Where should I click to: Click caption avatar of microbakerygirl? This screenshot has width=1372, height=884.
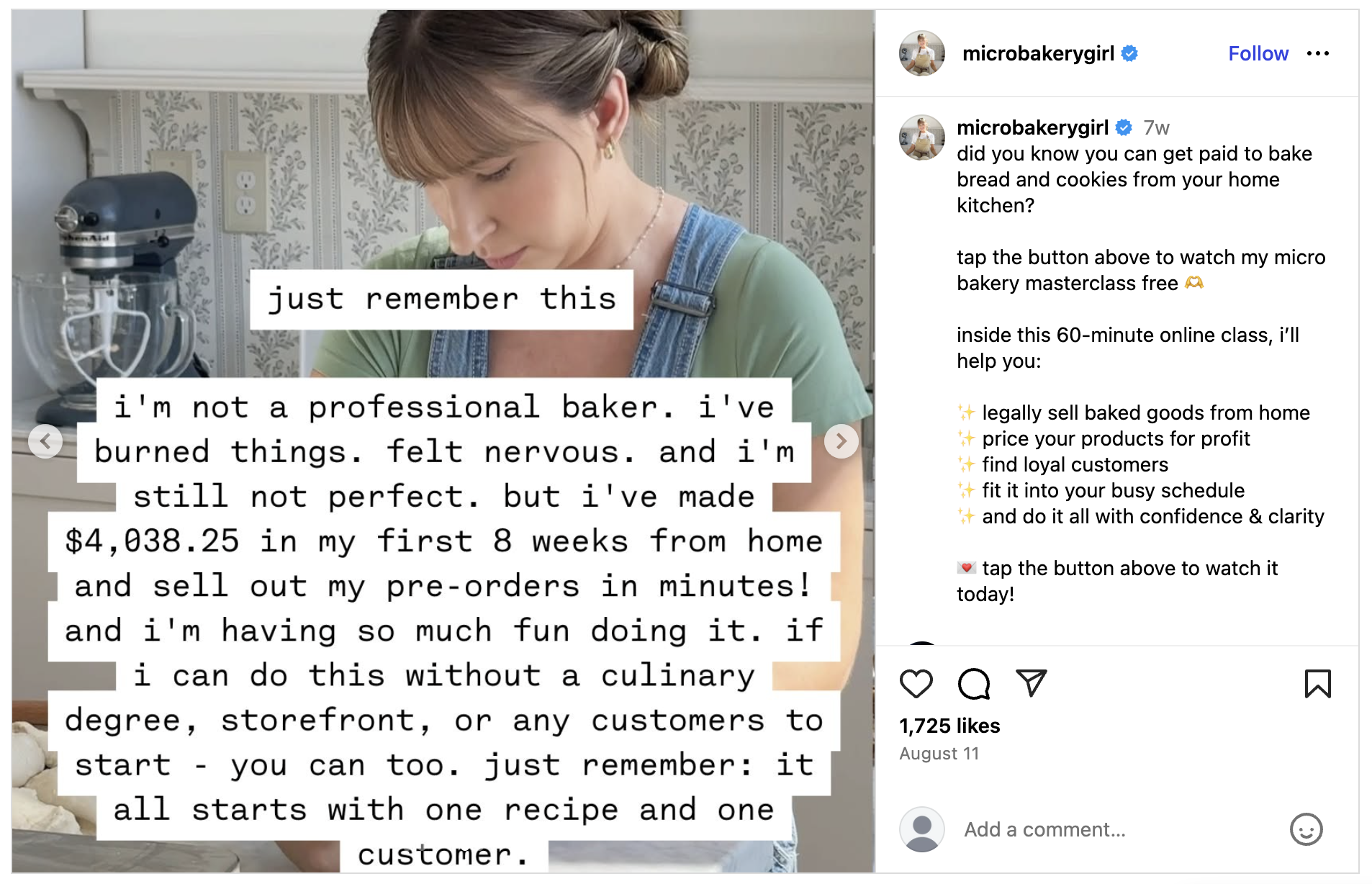pos(921,137)
